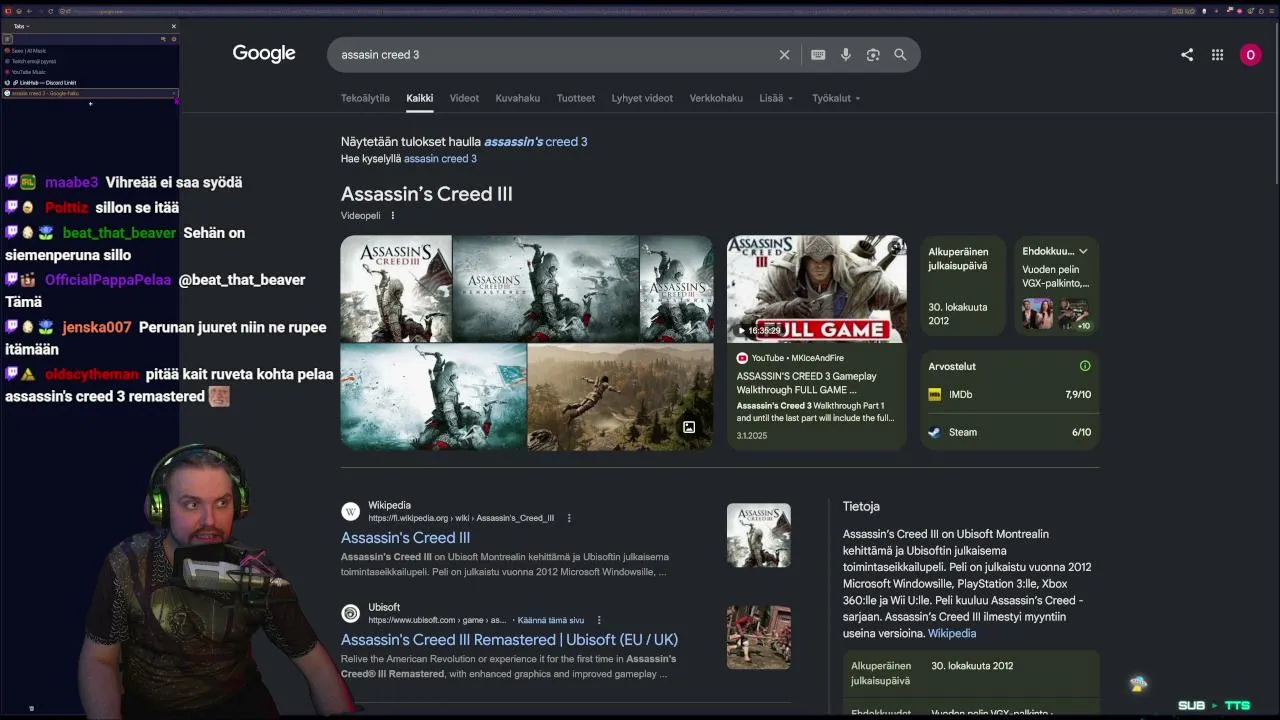
Task: Expand the Lisää filter dropdown
Action: [x=776, y=98]
